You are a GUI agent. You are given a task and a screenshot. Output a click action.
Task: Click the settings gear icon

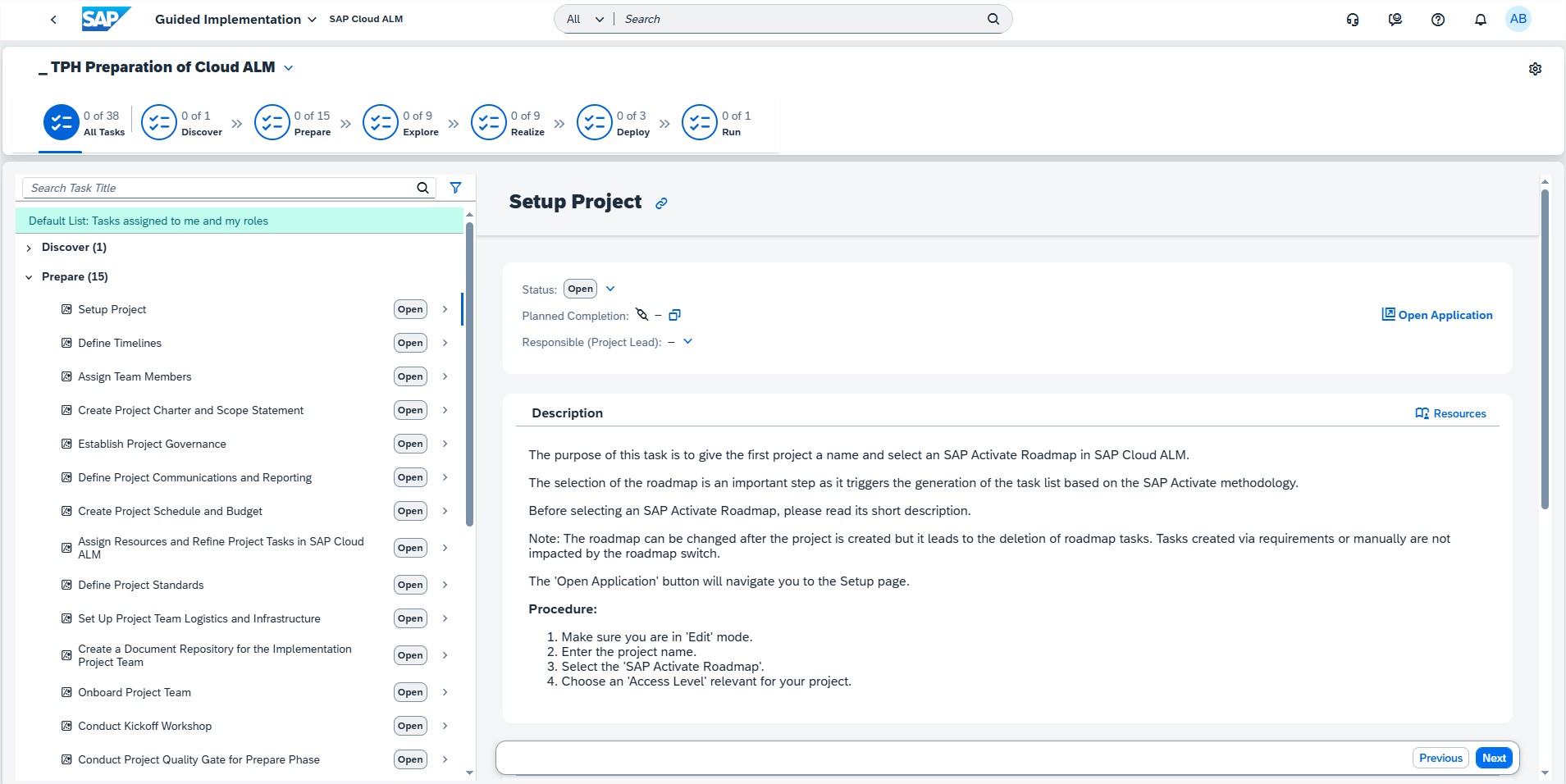pos(1535,69)
